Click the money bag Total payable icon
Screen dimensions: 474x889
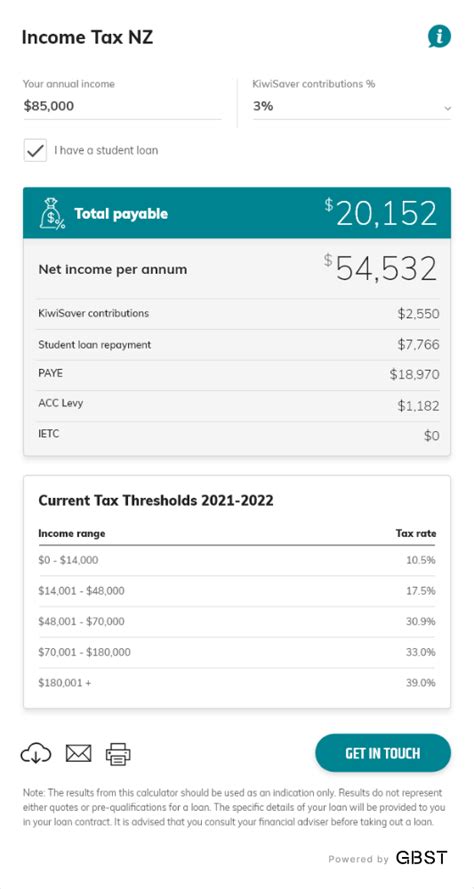[52, 213]
